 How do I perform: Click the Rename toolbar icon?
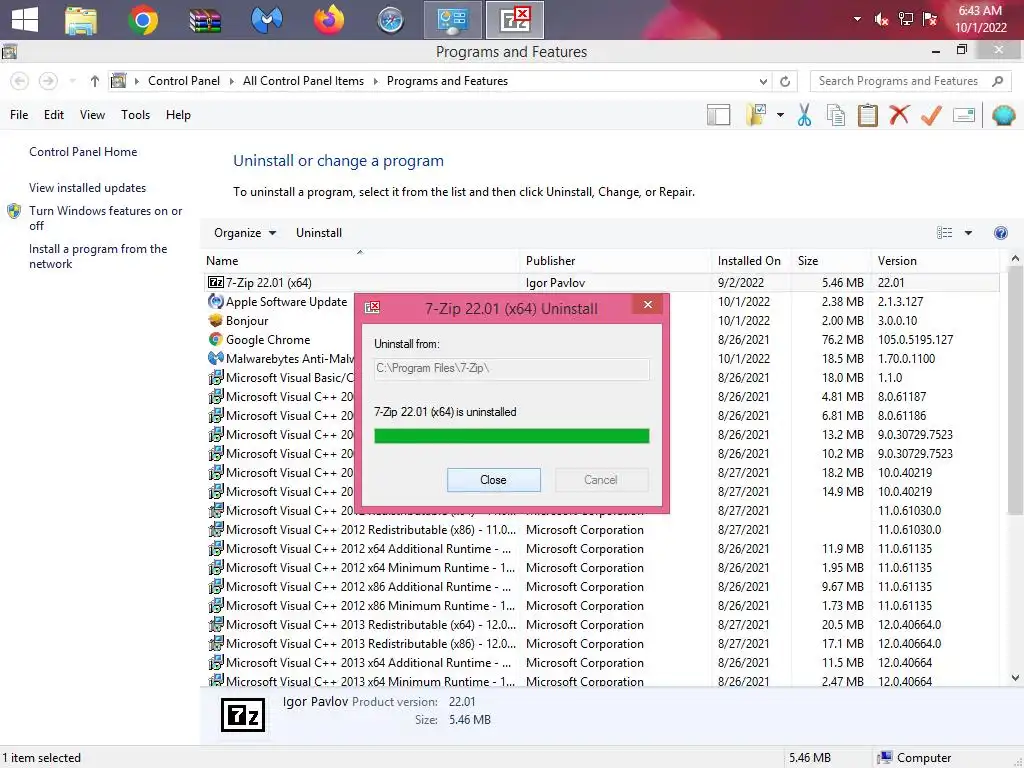pyautogui.click(x=964, y=115)
